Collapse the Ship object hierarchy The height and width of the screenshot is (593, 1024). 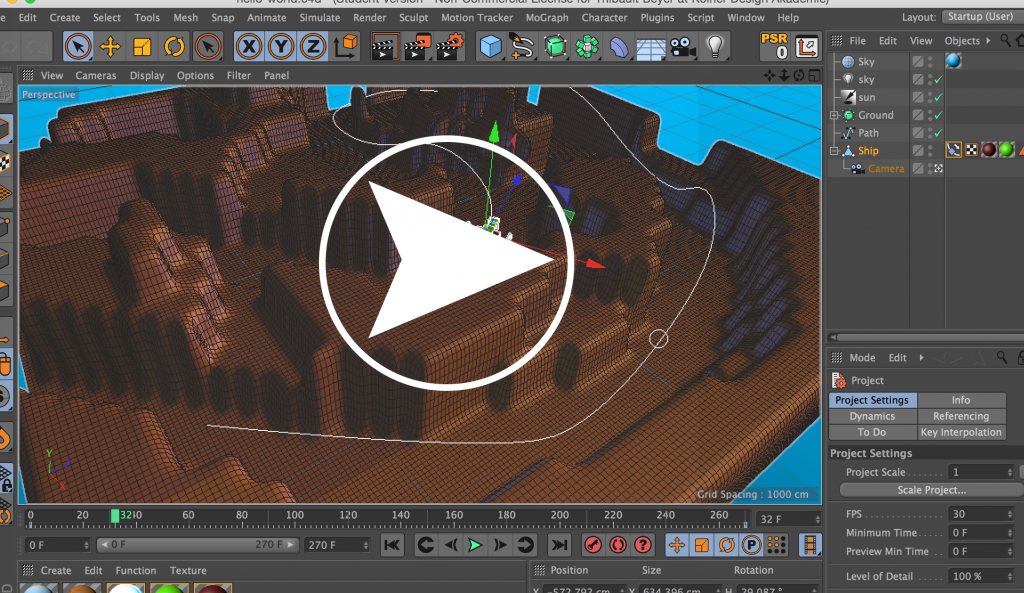click(834, 151)
